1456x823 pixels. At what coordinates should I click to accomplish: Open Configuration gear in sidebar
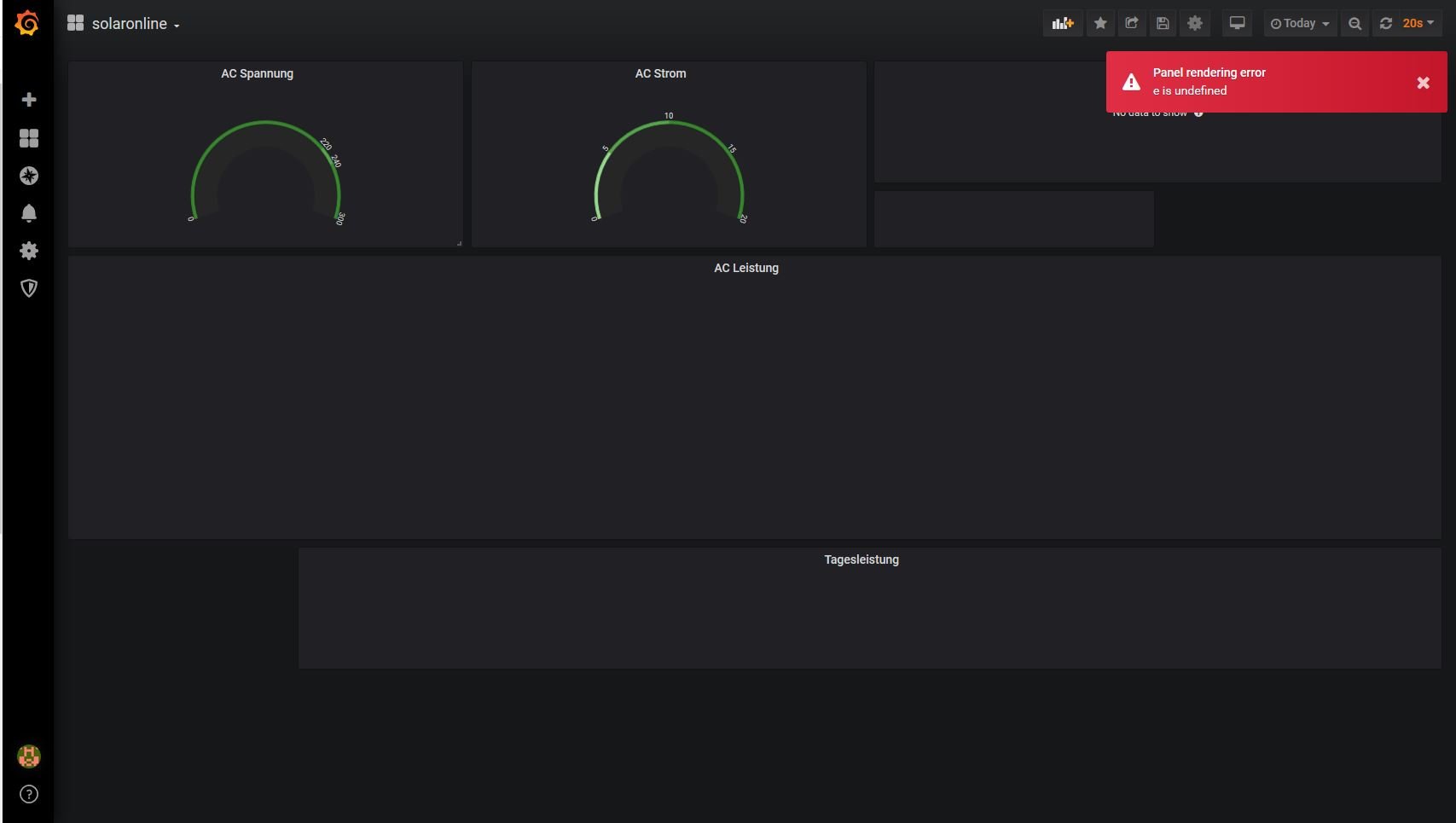pyautogui.click(x=28, y=251)
